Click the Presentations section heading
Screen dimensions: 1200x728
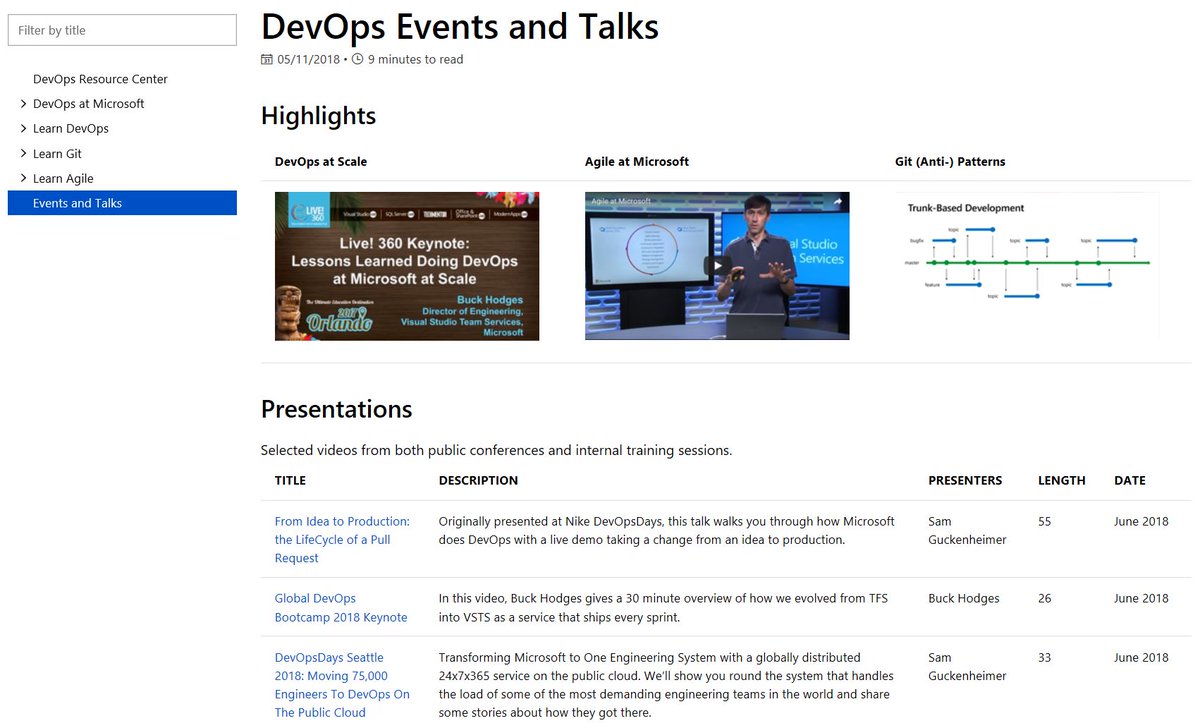pos(336,409)
